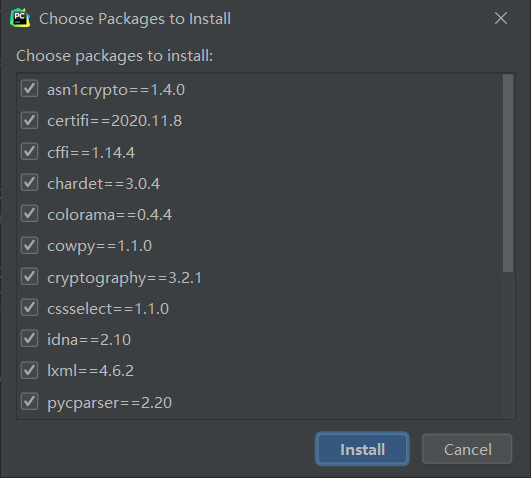Click the PyCharm logo icon
The width and height of the screenshot is (531, 478).
click(20, 18)
